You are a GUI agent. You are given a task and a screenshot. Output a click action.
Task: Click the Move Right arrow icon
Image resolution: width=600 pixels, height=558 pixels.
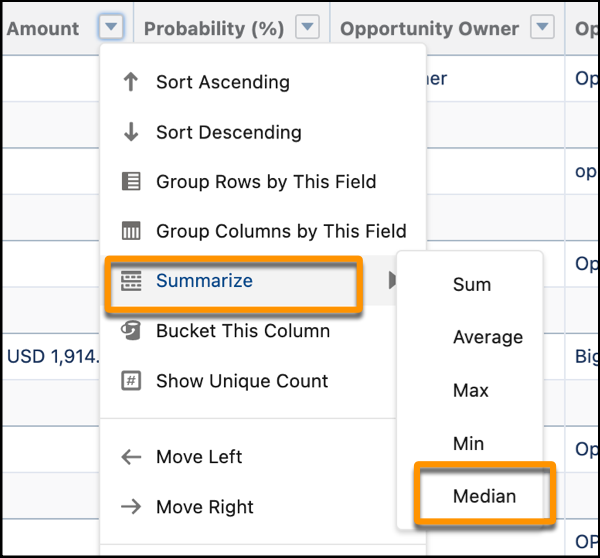click(131, 507)
